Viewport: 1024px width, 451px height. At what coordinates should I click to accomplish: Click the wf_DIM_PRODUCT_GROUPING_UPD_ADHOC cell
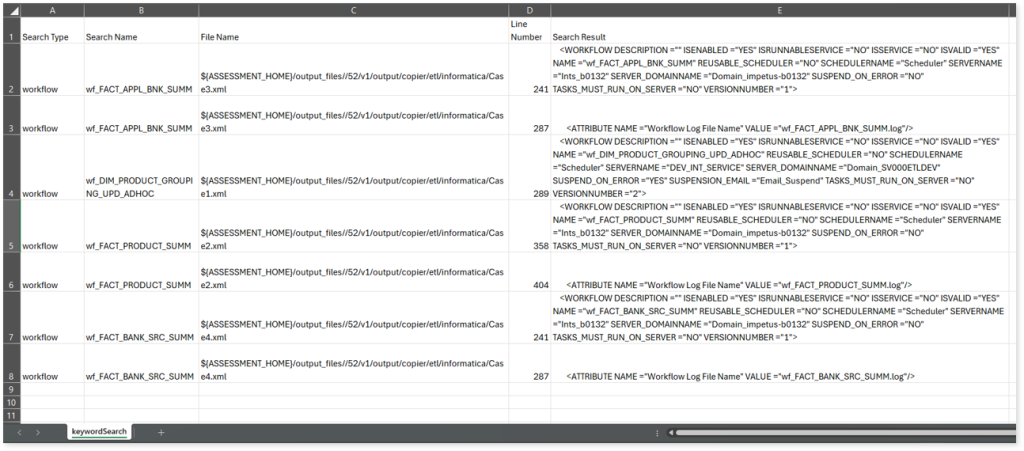141,187
